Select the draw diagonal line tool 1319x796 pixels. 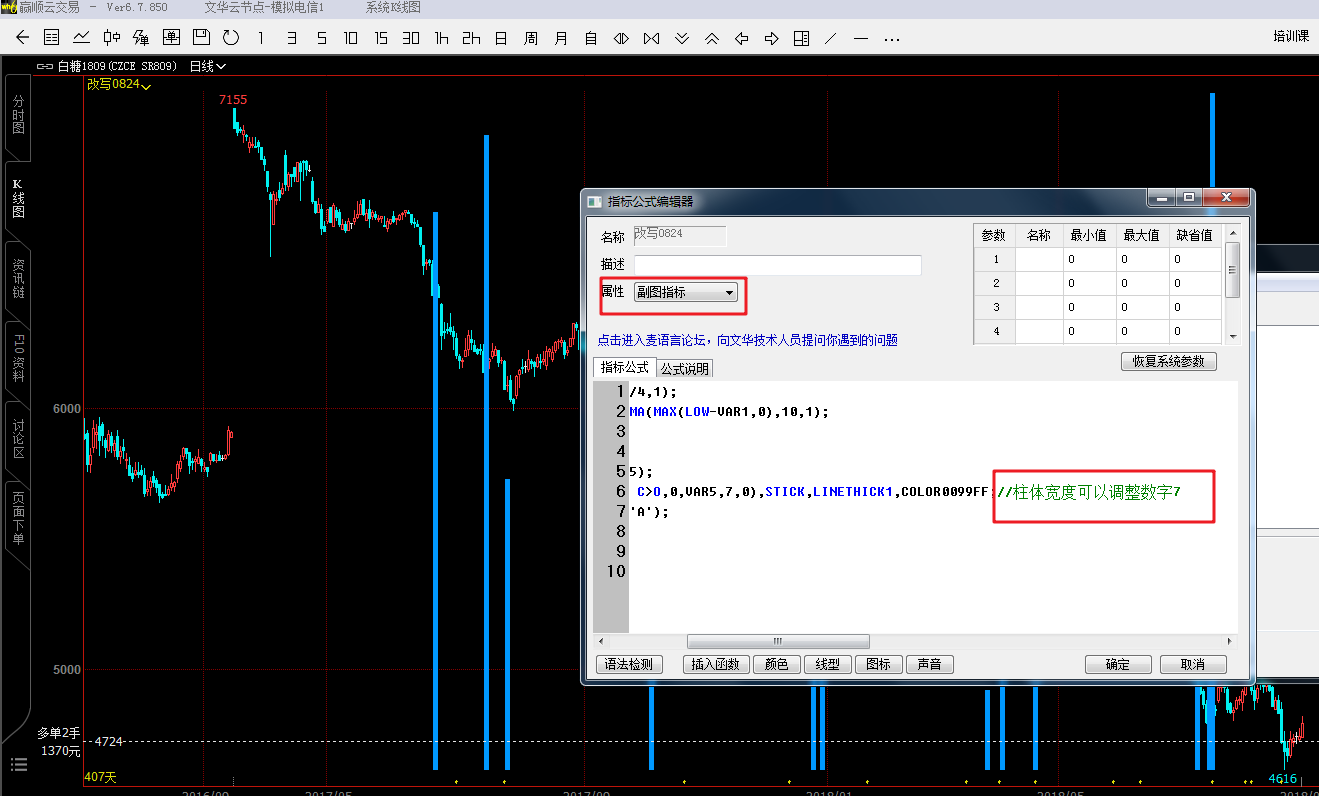click(831, 38)
